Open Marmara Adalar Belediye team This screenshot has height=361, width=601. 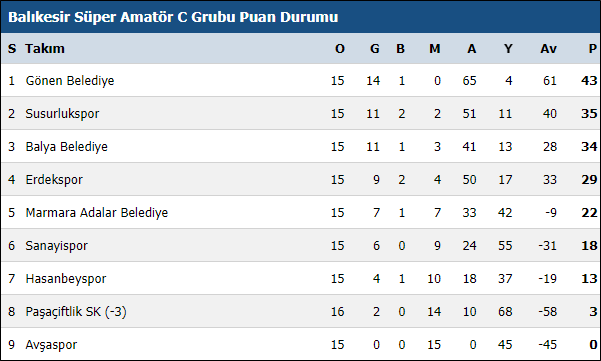97,213
